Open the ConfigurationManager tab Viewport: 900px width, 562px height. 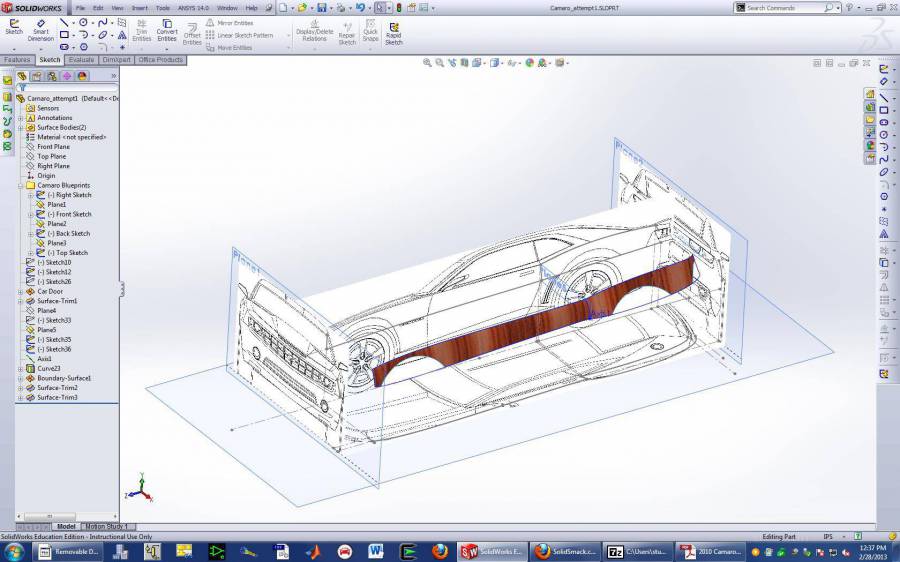click(52, 76)
